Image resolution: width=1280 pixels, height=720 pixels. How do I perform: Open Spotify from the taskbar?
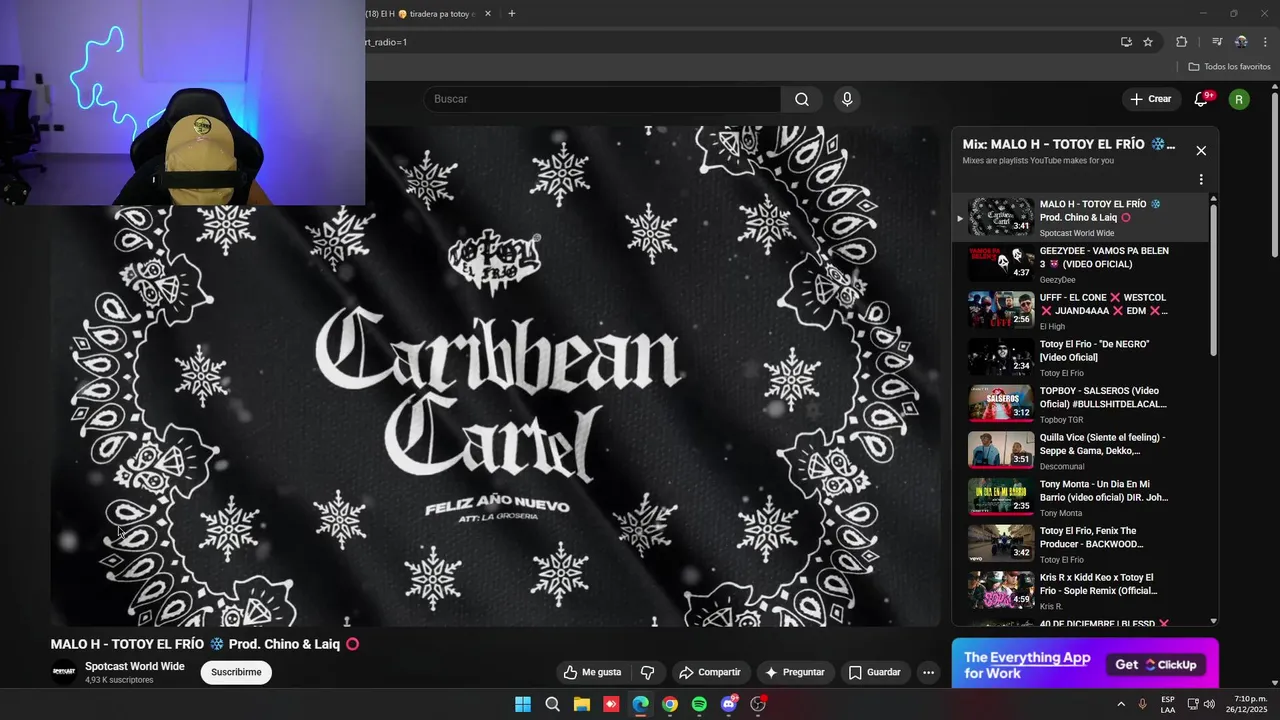699,704
